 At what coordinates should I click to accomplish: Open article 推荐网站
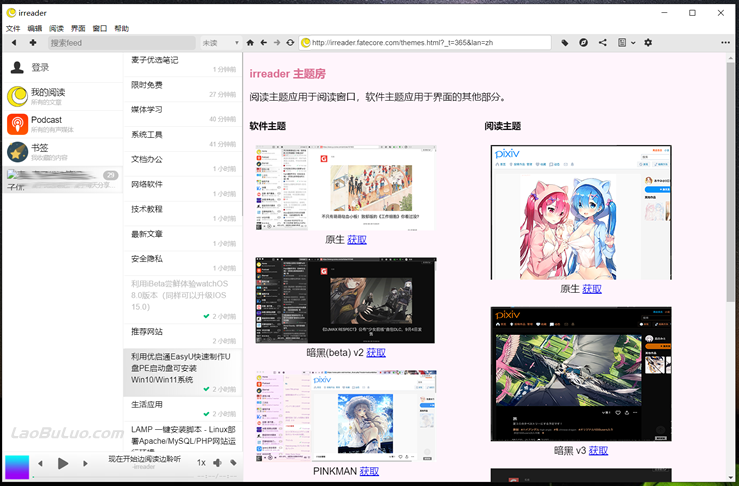183,336
